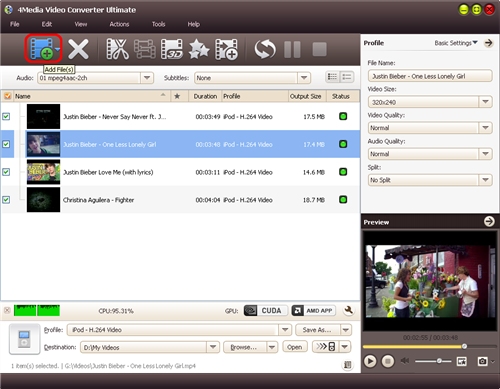Switch to the compact list view icon
The image size is (500, 389).
coord(347,77)
